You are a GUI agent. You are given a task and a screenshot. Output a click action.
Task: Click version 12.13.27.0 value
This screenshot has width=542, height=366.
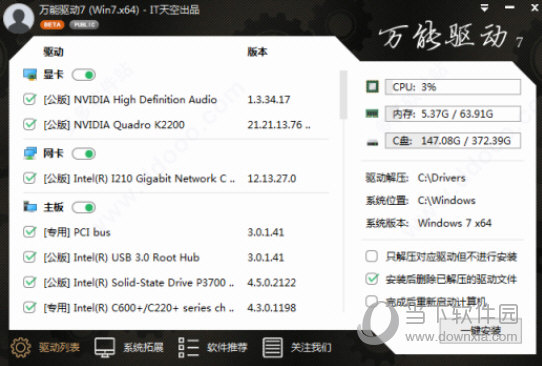click(272, 178)
